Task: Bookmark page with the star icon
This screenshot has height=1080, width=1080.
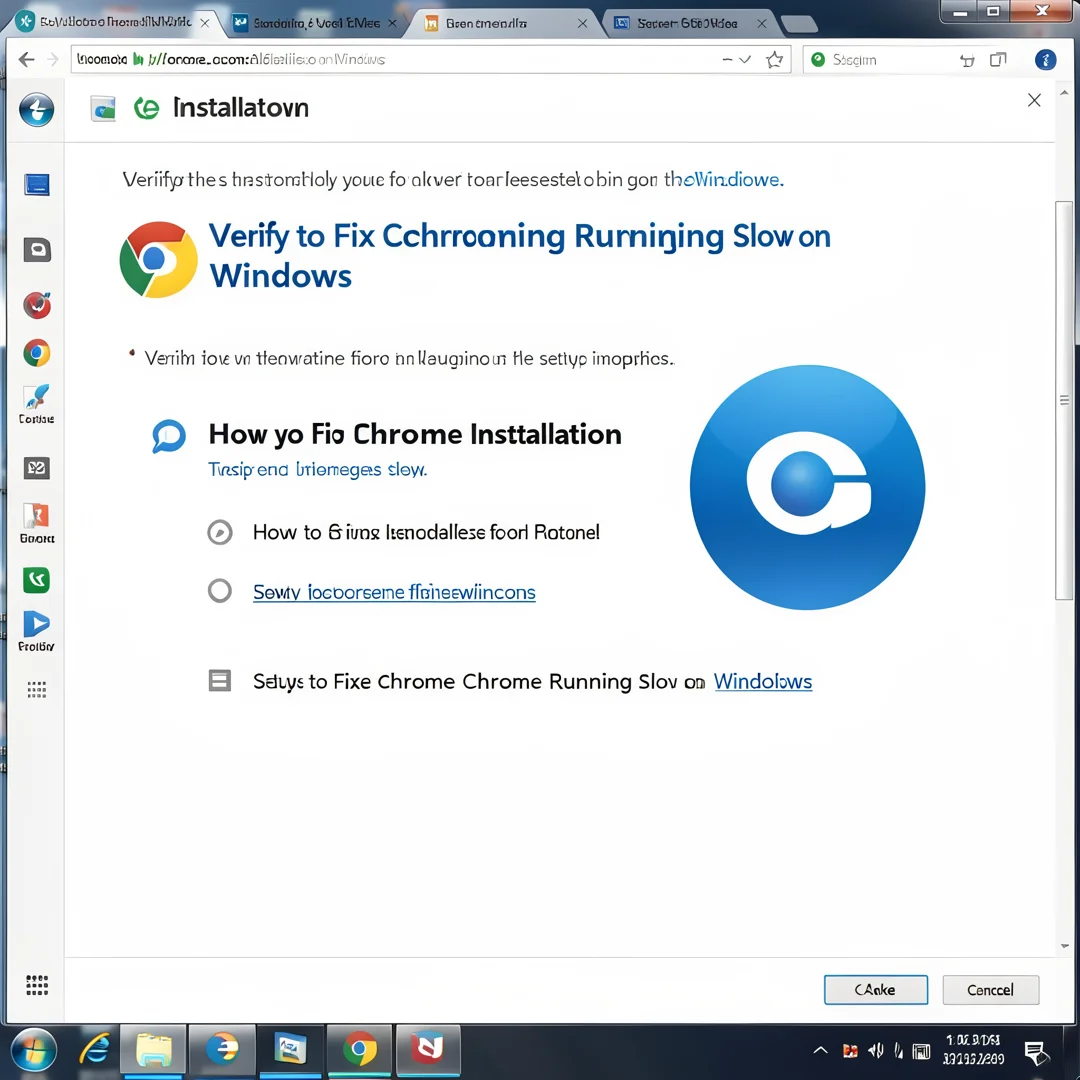Action: point(774,60)
